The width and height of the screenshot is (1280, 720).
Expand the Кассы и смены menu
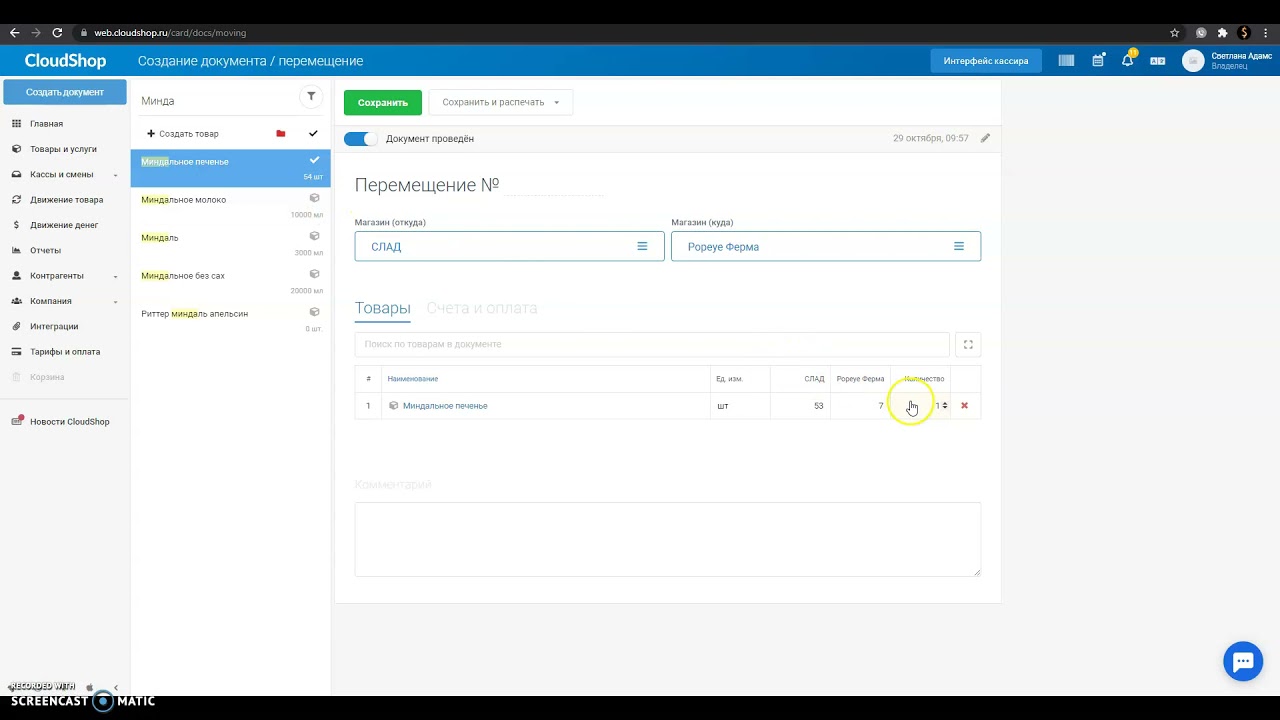(x=65, y=174)
